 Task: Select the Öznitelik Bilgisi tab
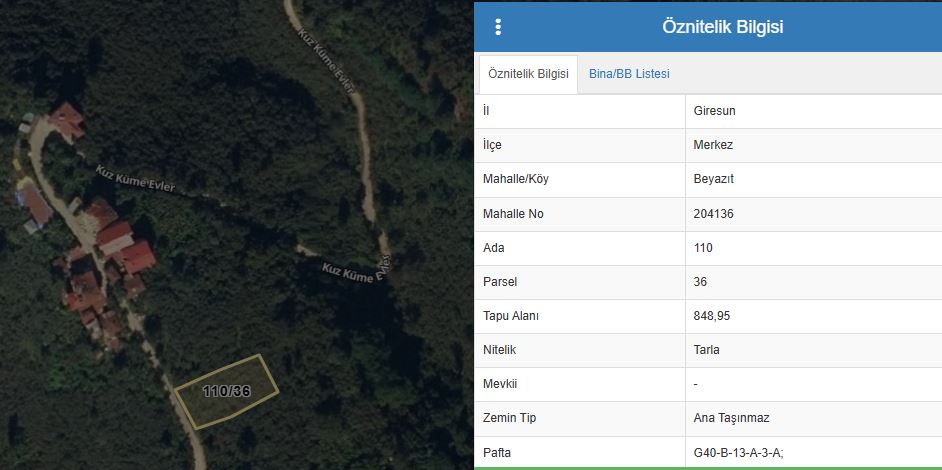click(528, 74)
